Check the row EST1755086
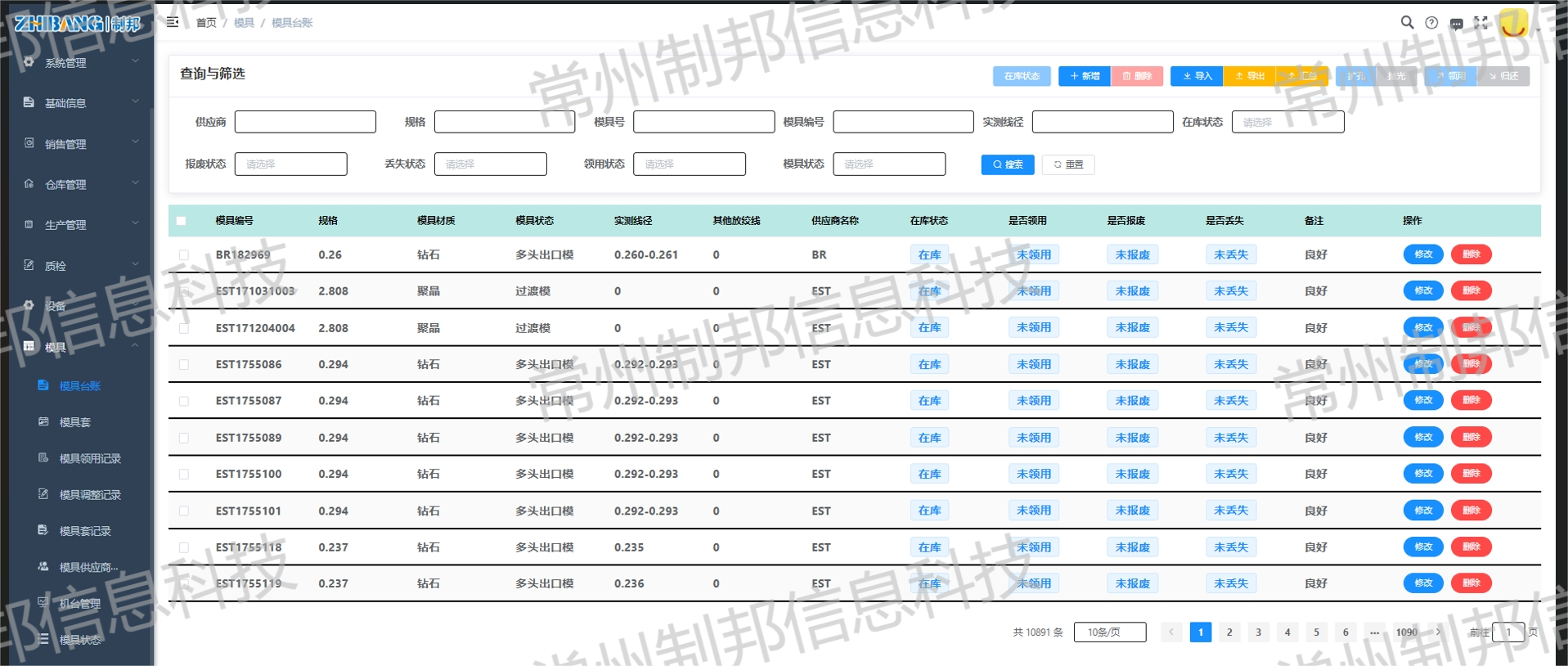Screen dimensions: 1568x666 tap(184, 365)
